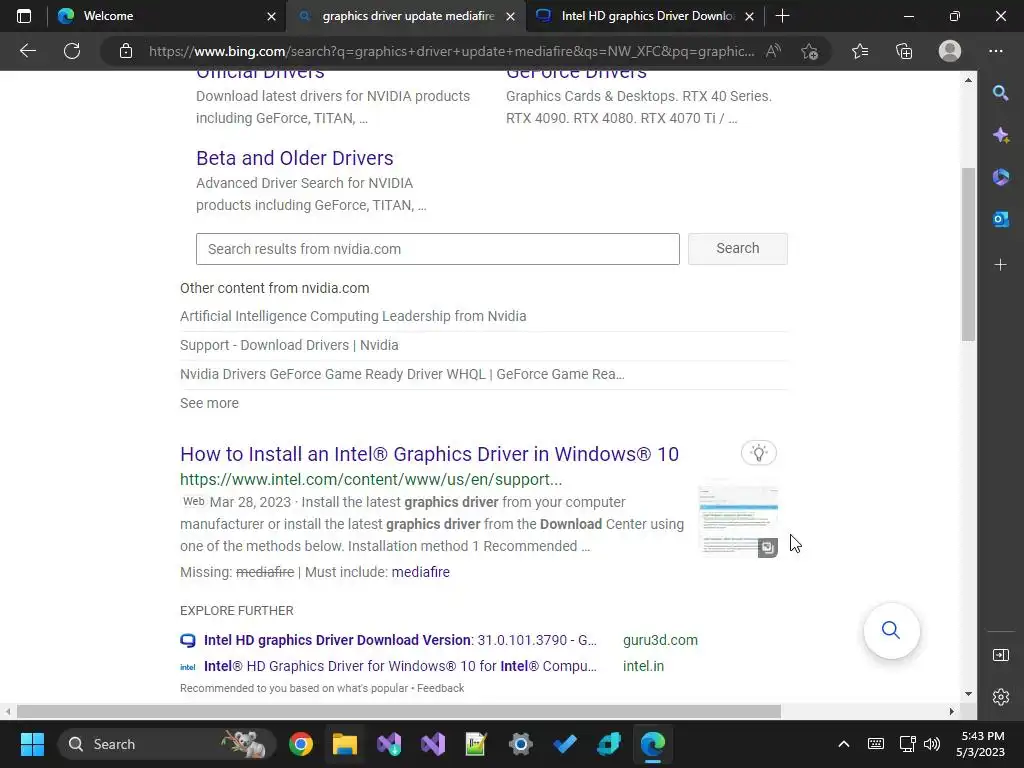This screenshot has width=1024, height=768.
Task: Click intel.in source link
Action: click(643, 666)
